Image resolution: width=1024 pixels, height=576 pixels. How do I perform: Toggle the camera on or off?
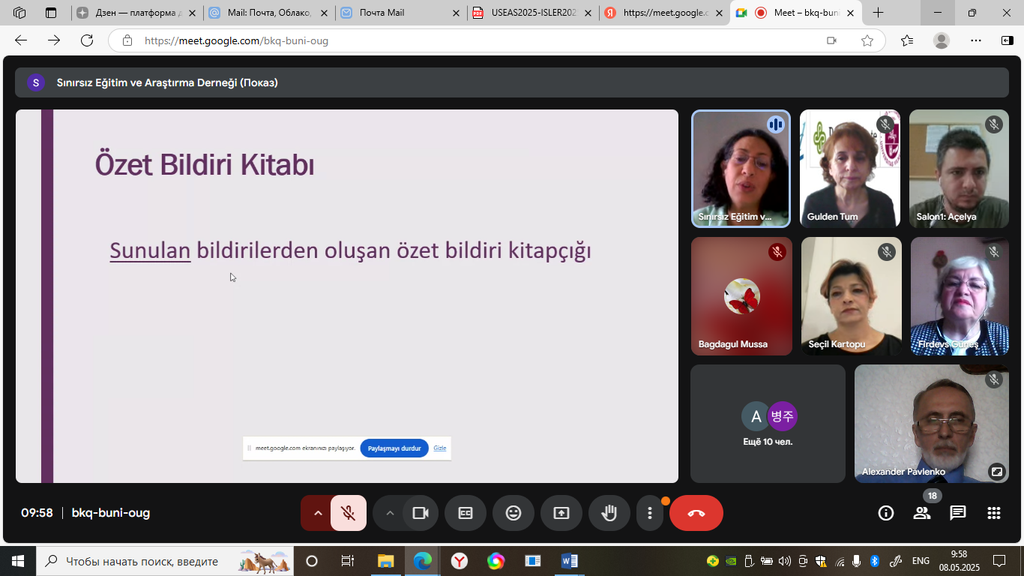pyautogui.click(x=420, y=513)
